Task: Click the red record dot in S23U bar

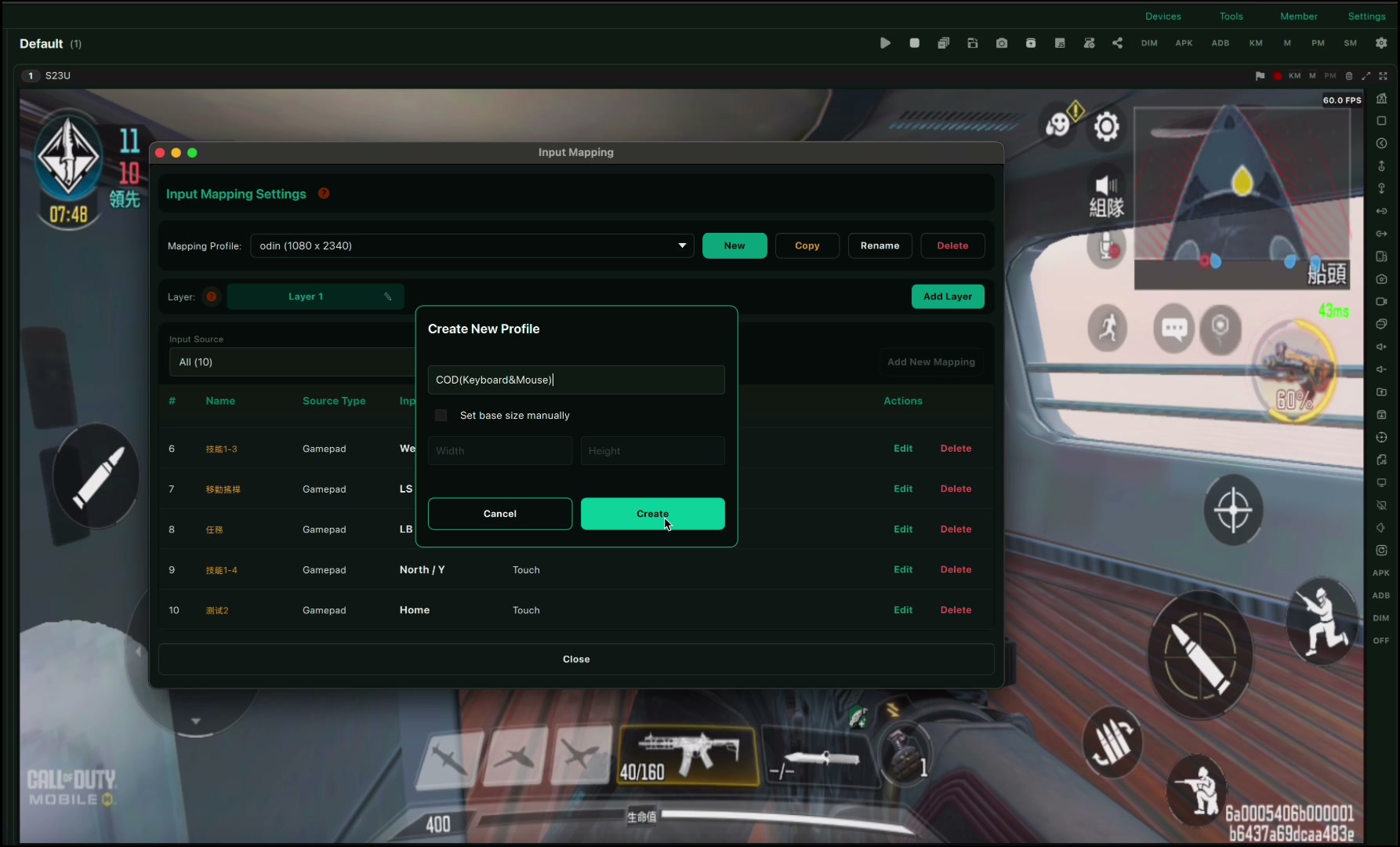Action: pos(1278,76)
